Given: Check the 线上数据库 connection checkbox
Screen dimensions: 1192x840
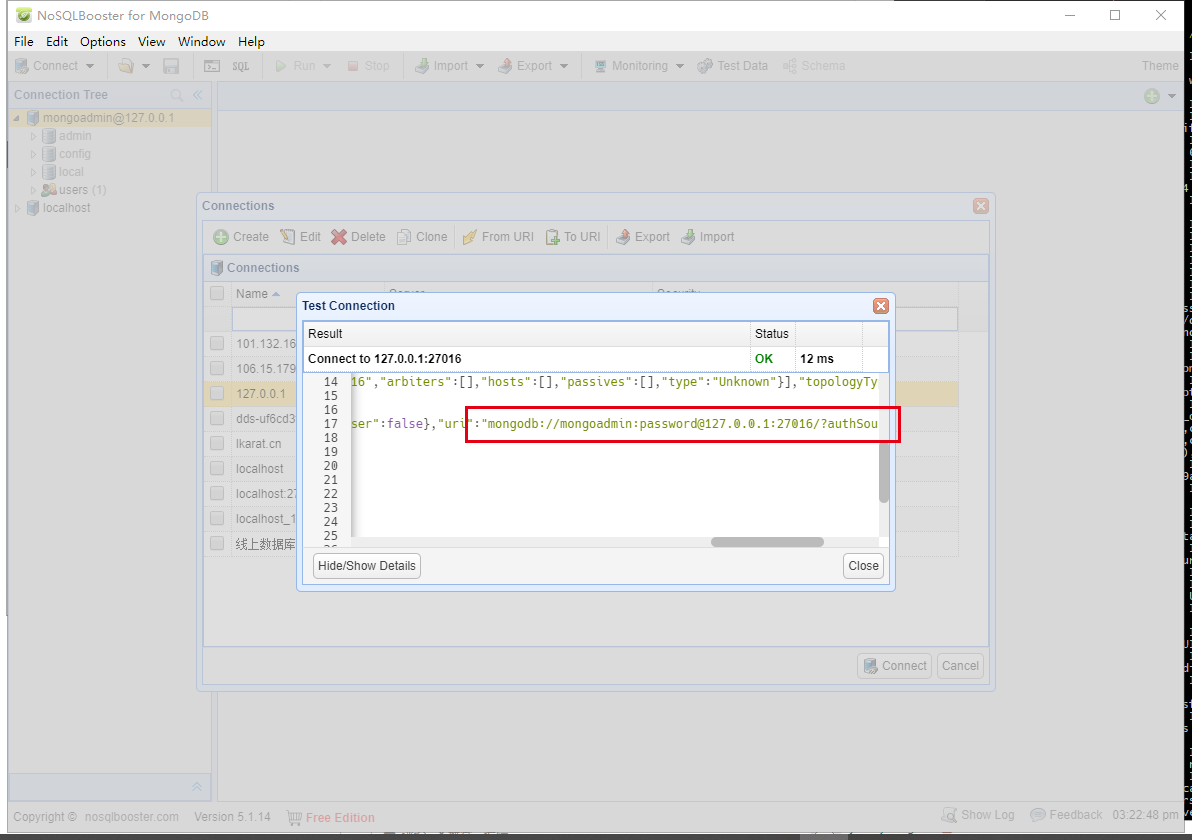Looking at the screenshot, I should tap(217, 544).
